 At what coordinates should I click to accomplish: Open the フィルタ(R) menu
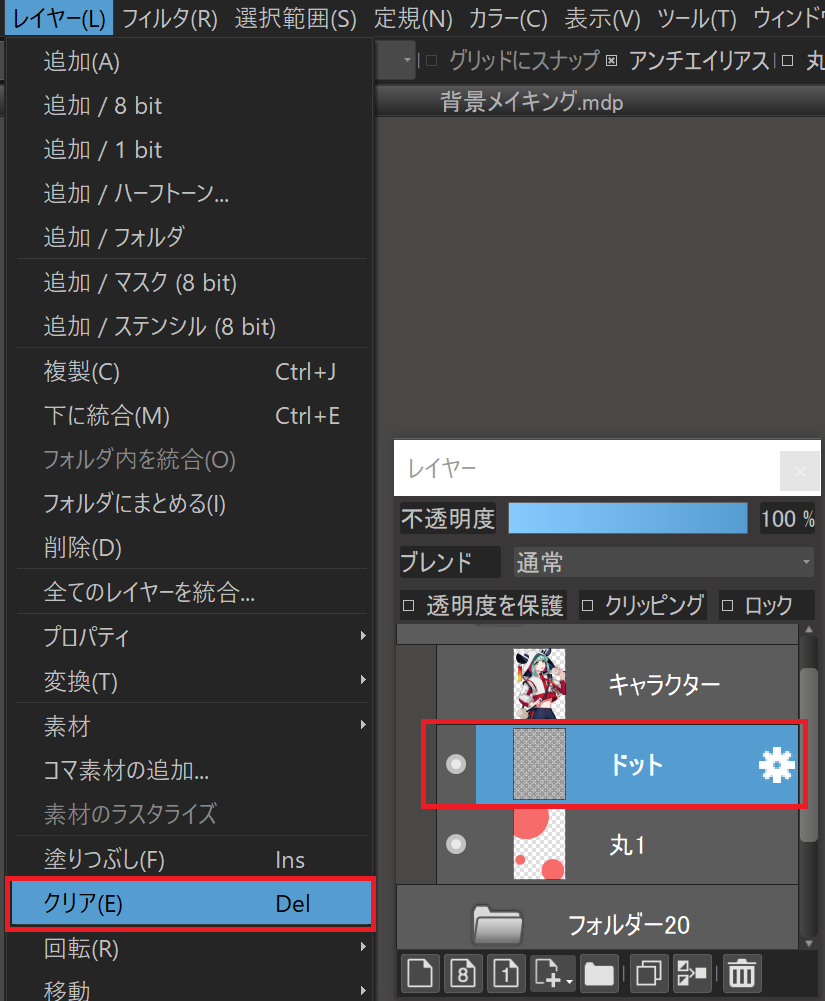coord(169,18)
